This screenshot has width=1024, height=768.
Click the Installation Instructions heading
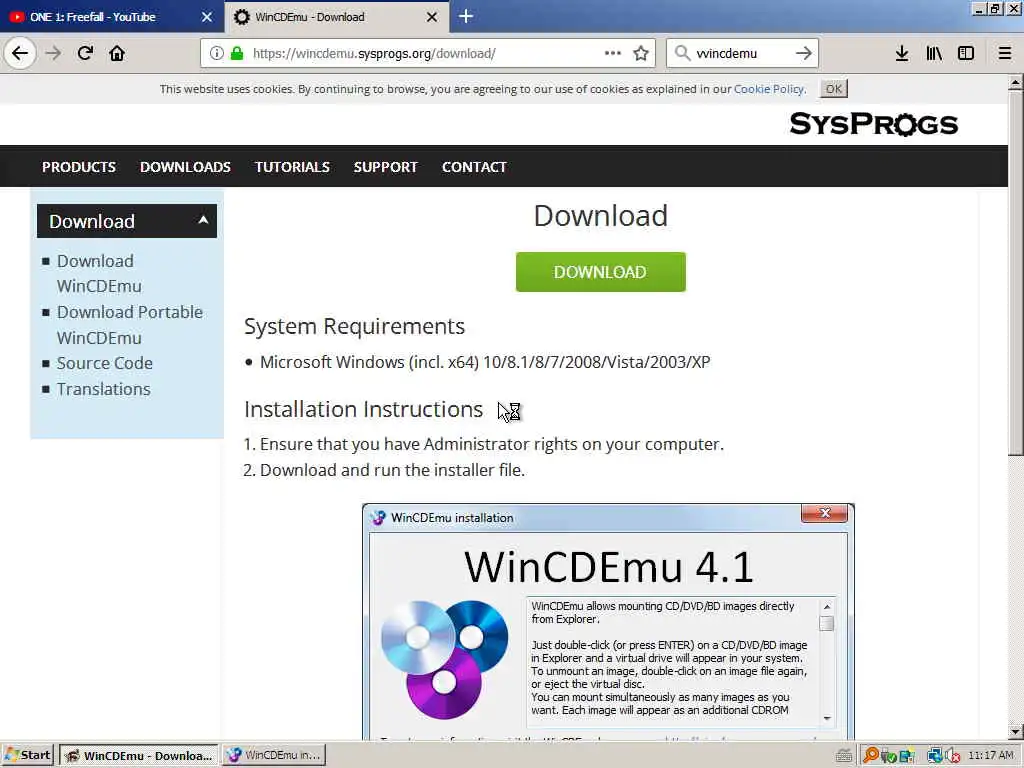(363, 409)
